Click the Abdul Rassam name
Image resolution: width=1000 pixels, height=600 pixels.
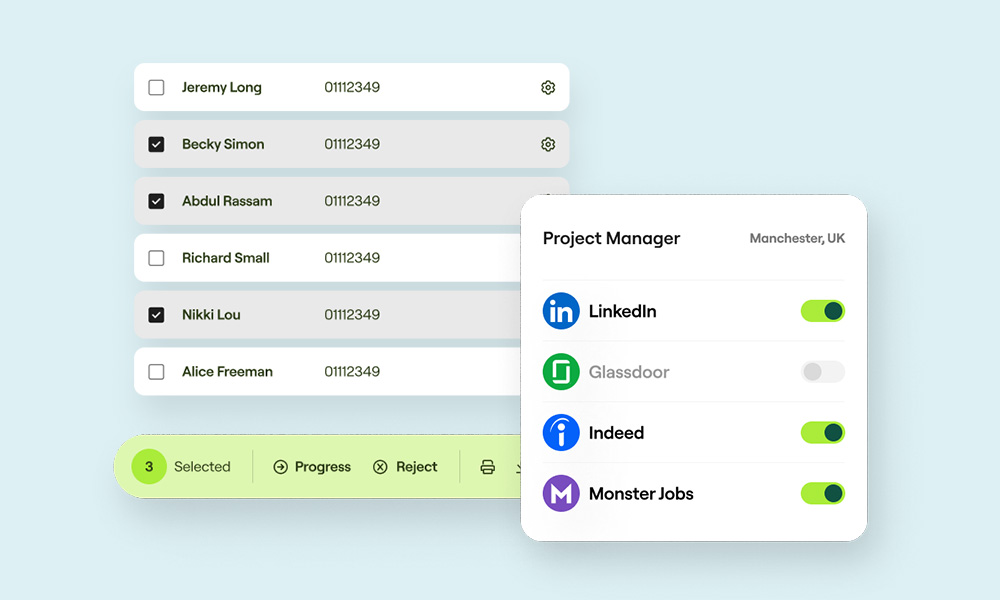point(227,201)
